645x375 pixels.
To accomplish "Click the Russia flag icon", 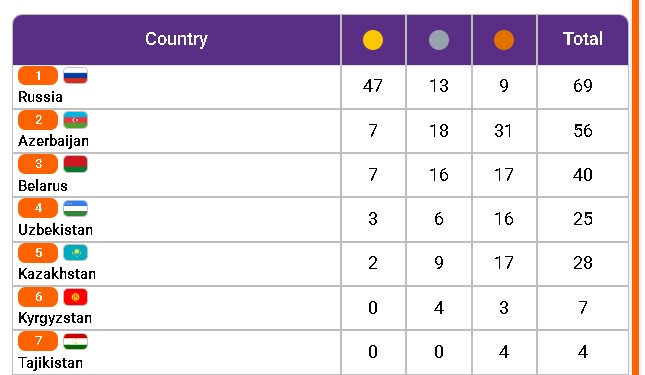I will tap(75, 76).
